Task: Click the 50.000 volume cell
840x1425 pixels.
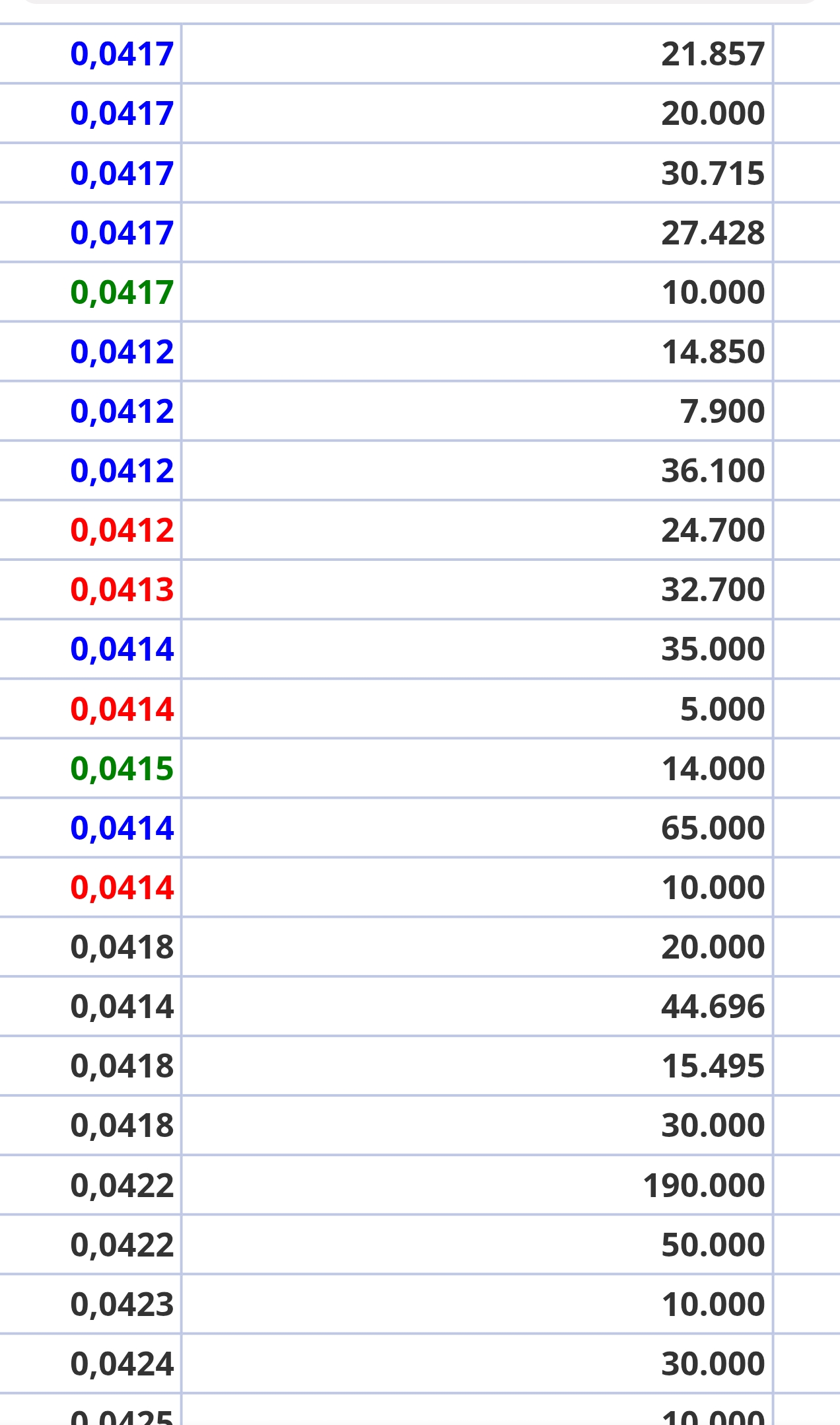Action: click(x=477, y=1245)
